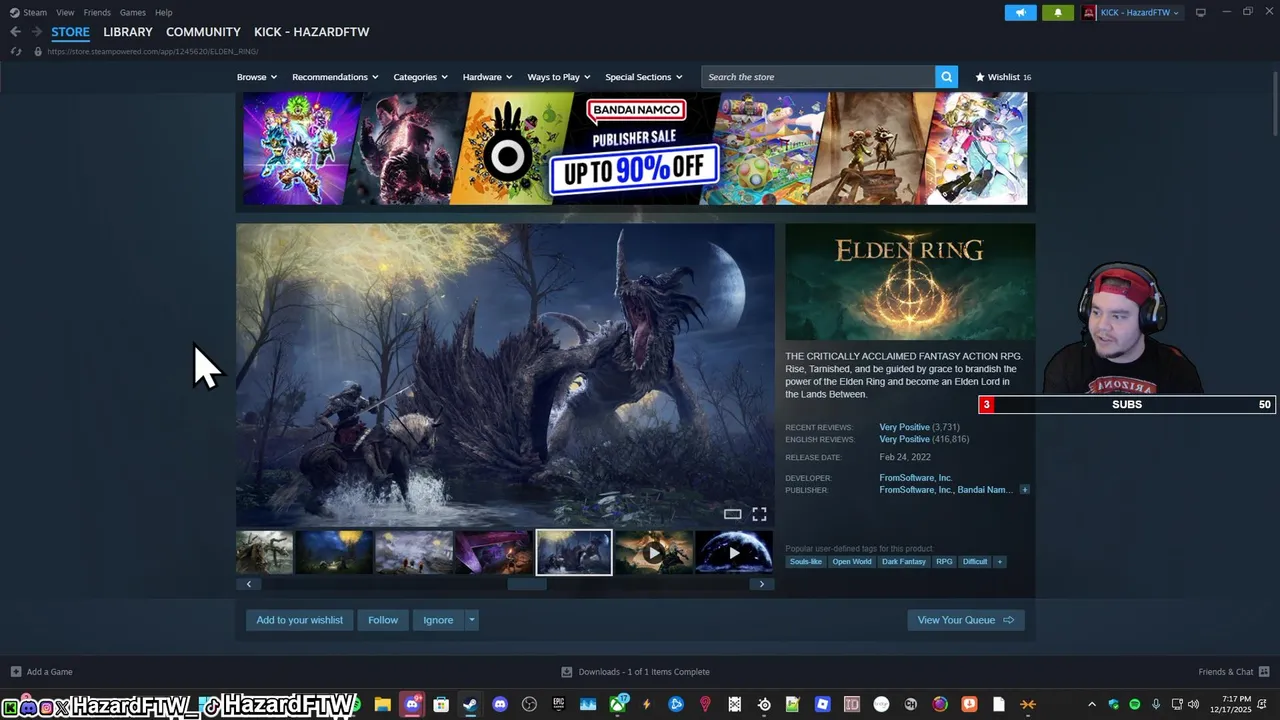The height and width of the screenshot is (720, 1280).
Task: Click the Bandai Namco Publisher Sale banner
Action: pos(635,148)
